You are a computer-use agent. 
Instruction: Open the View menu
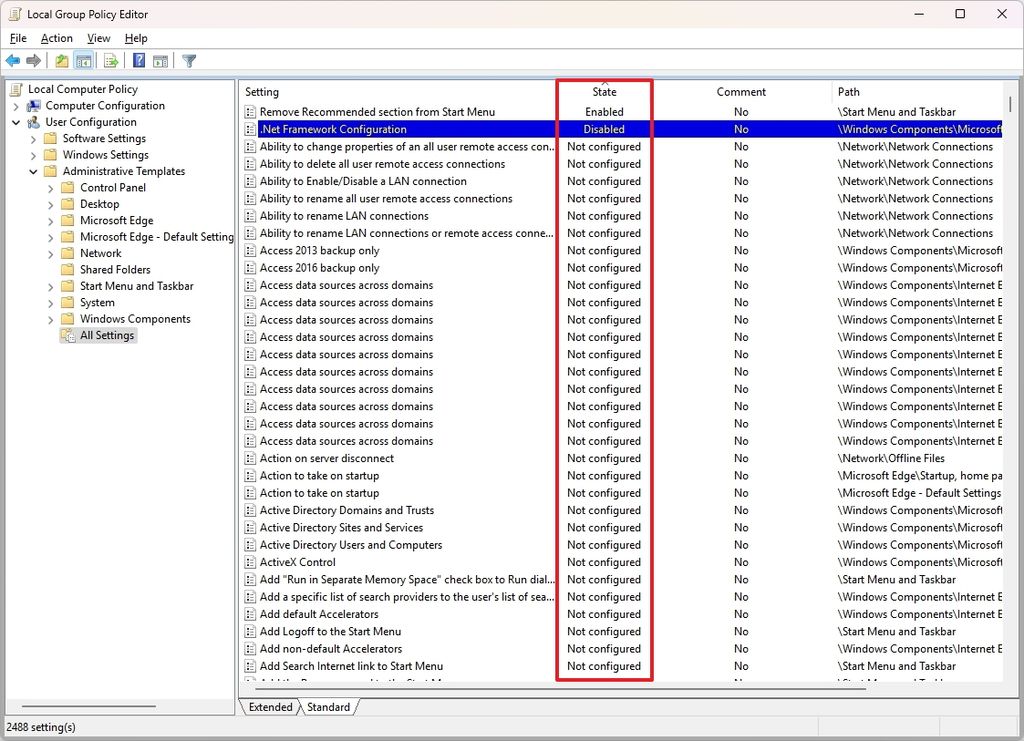[x=98, y=38]
